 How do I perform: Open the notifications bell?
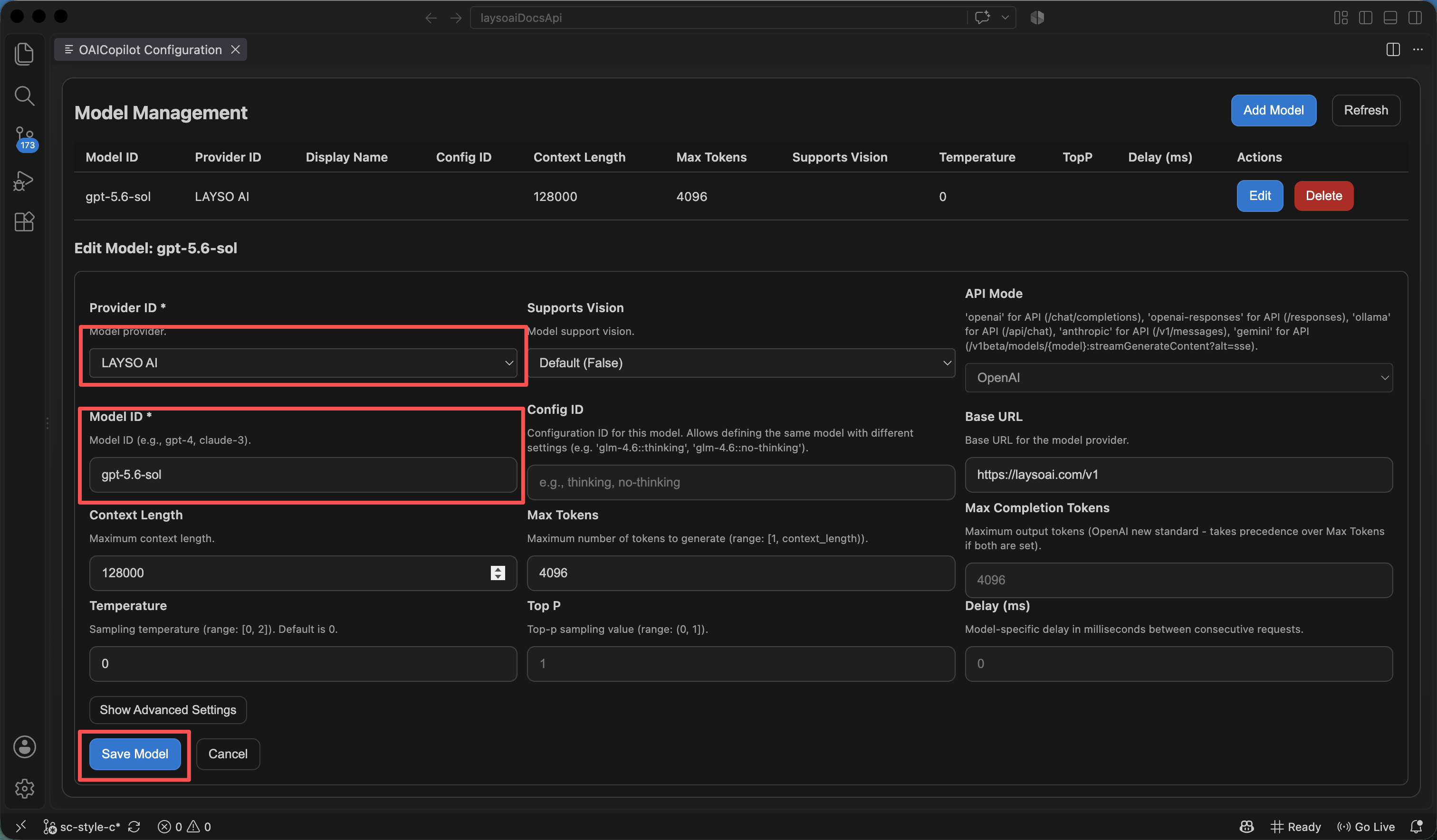[1417, 826]
